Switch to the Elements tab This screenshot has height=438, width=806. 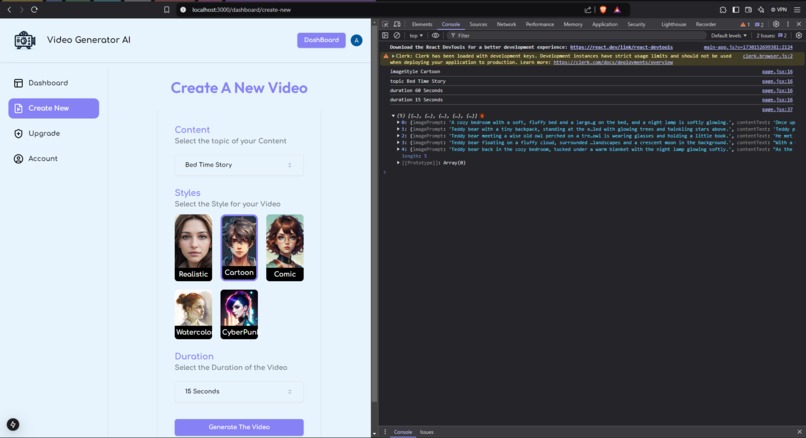click(422, 24)
